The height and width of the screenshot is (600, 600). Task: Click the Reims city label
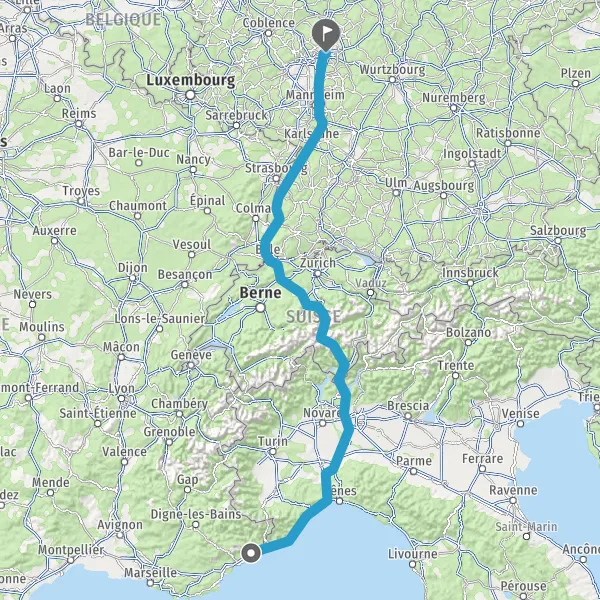[79, 114]
